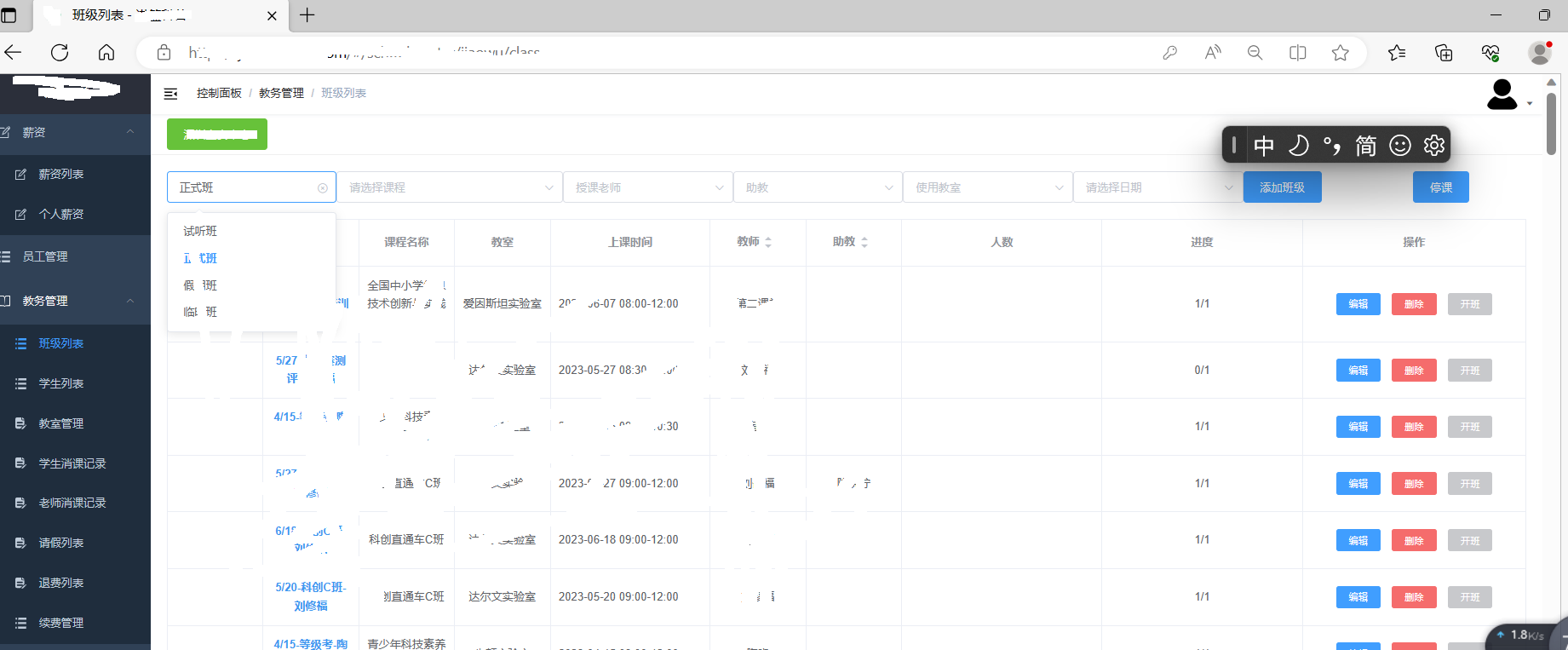Screen dimensions: 1568x650
Task: Open 个人薪资 in sidebar
Action: pos(75,214)
